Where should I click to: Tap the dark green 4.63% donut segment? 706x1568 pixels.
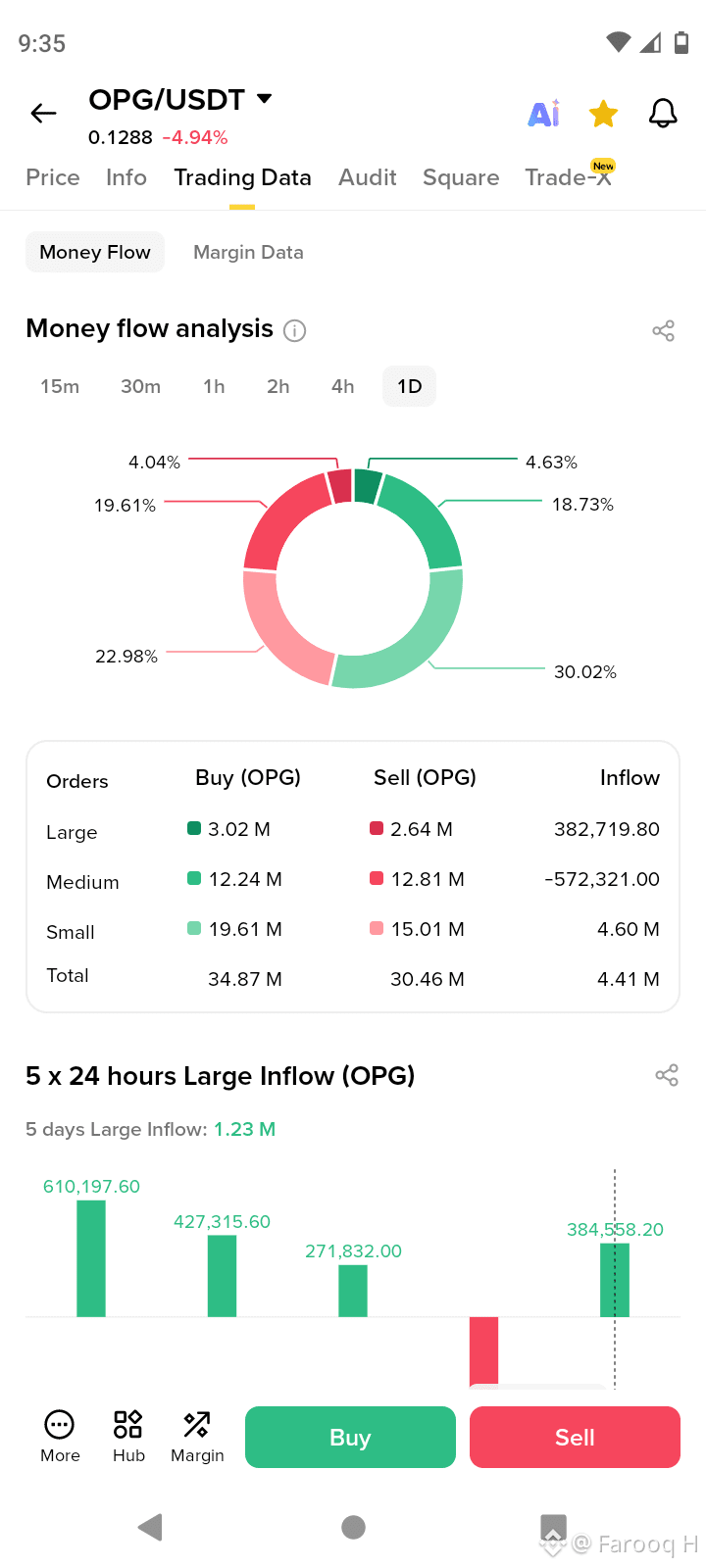click(x=367, y=486)
